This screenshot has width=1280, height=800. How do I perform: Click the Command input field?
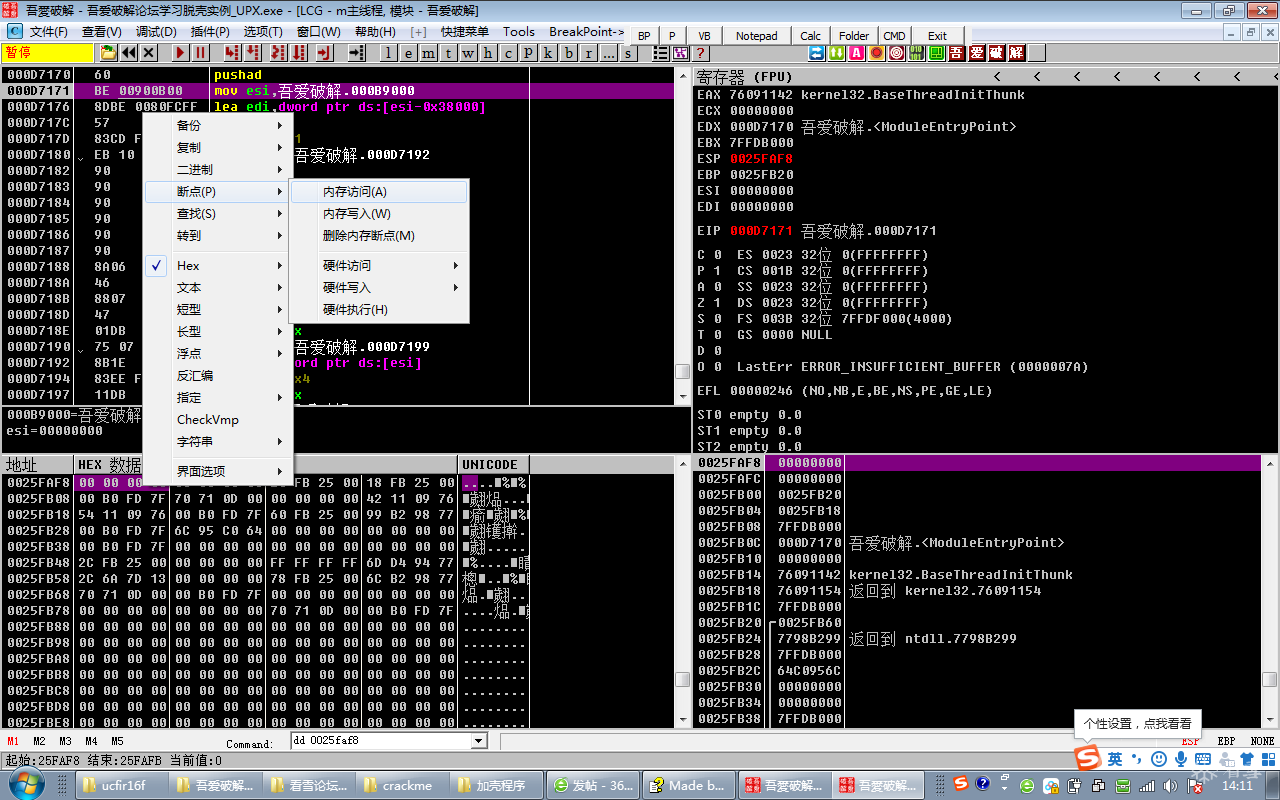click(x=380, y=741)
